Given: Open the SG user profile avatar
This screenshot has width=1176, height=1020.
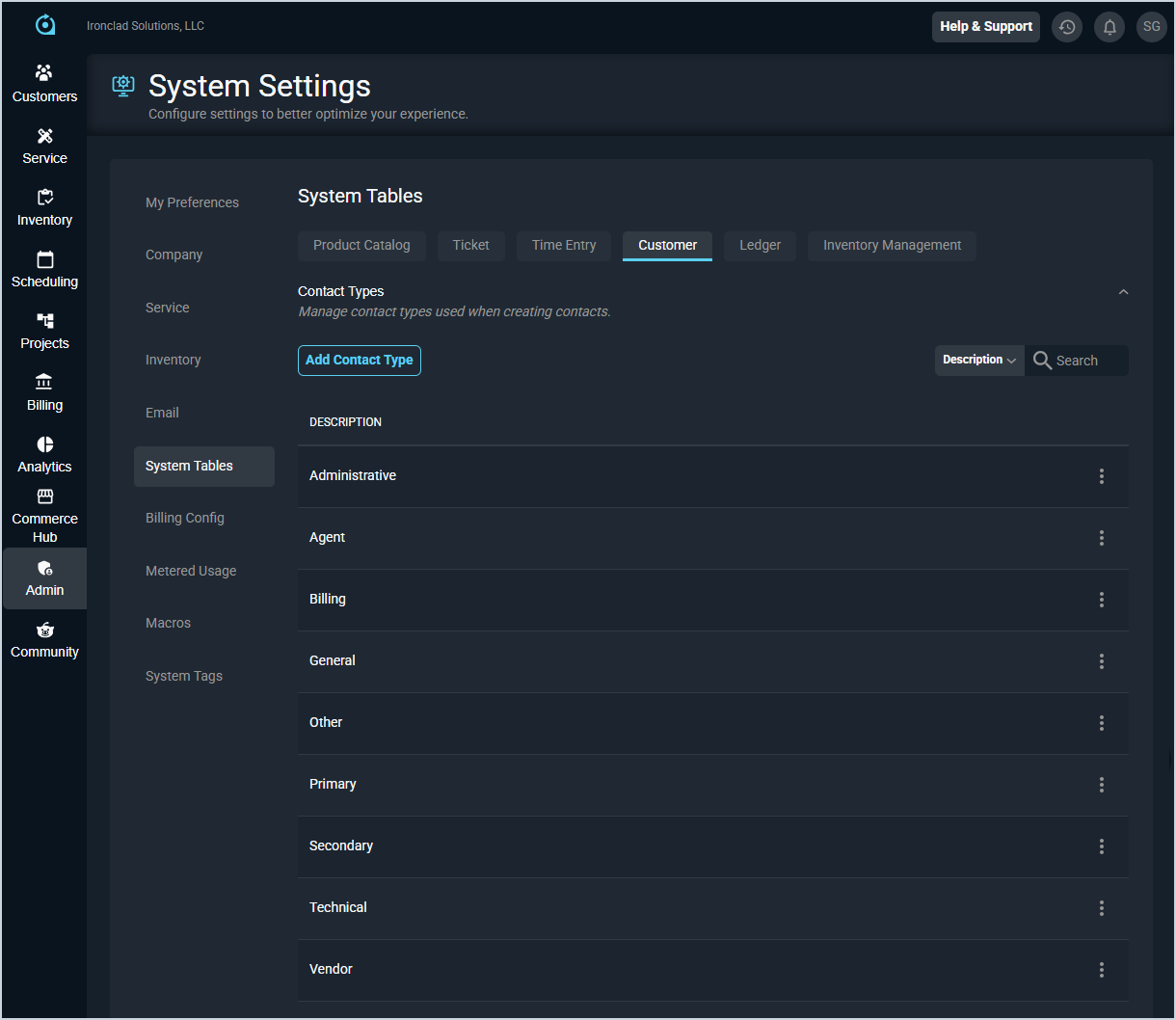Looking at the screenshot, I should click(x=1152, y=27).
